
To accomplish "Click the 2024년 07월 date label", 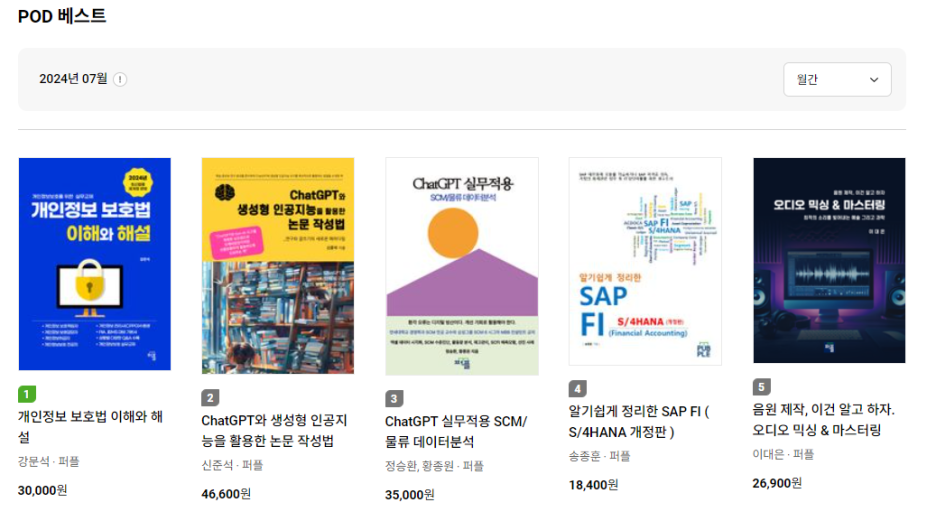I will pyautogui.click(x=73, y=79).
